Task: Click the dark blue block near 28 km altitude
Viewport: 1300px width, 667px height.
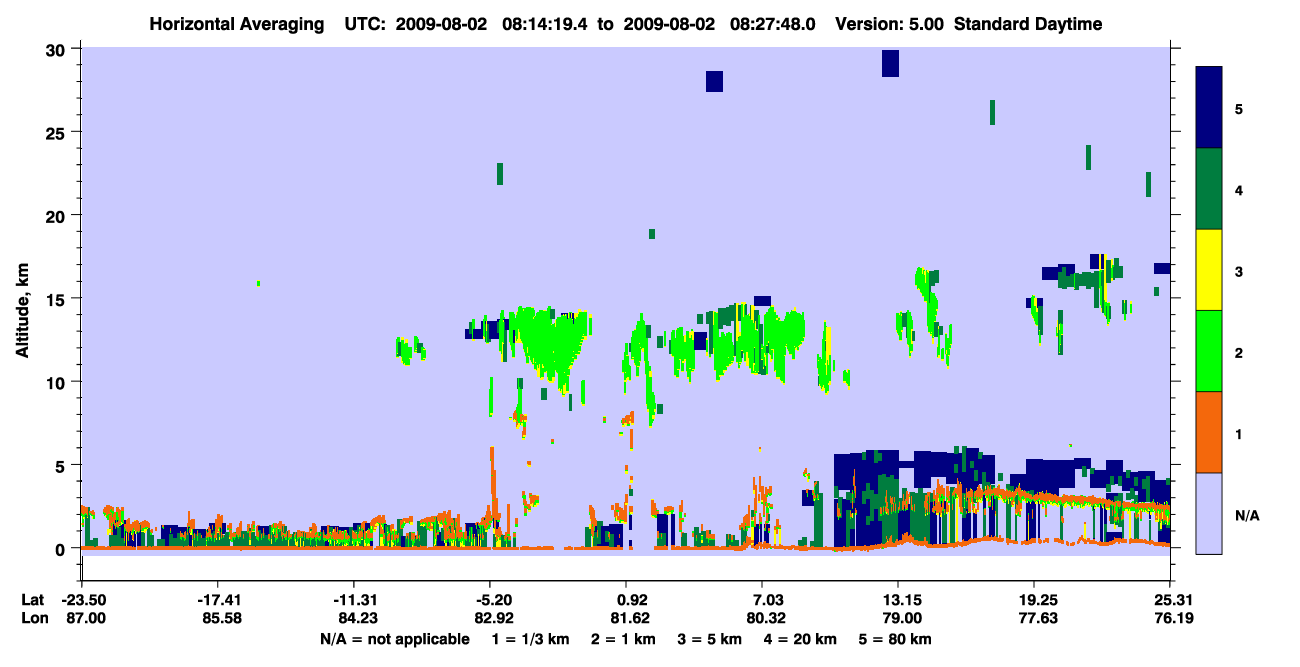Action: coord(714,81)
